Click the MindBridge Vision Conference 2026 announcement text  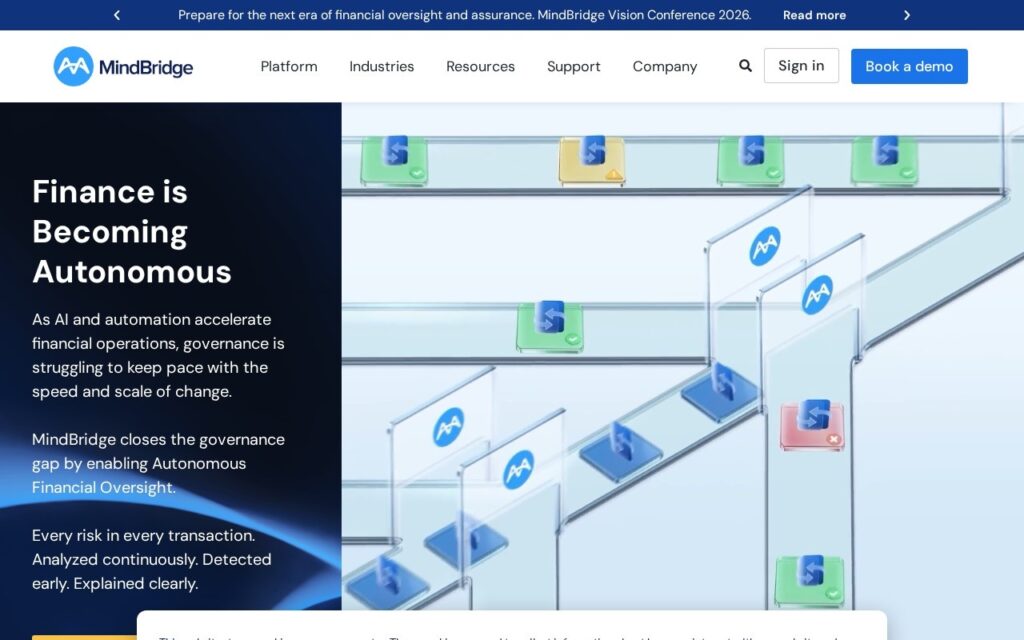[x=464, y=15]
